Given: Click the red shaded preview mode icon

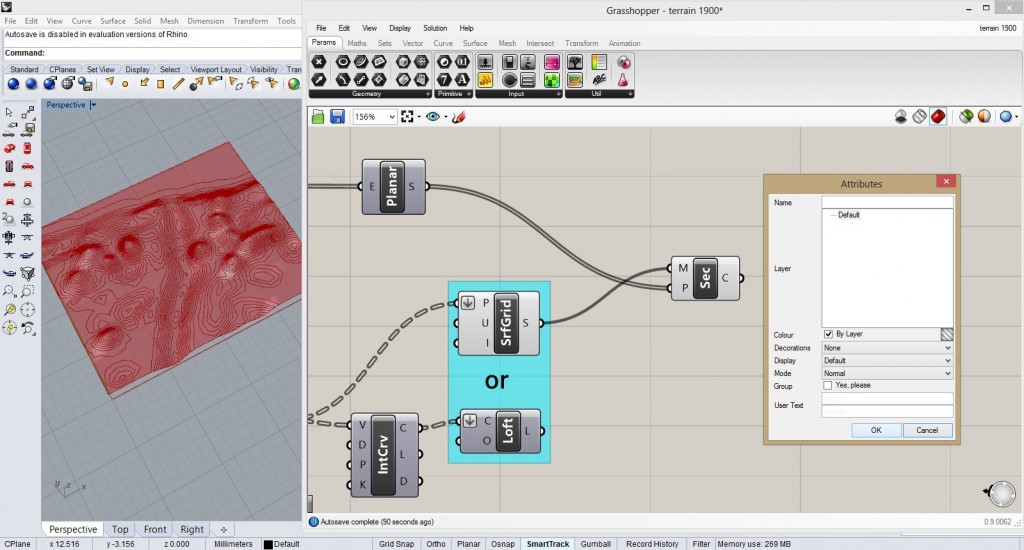Looking at the screenshot, I should pyautogui.click(x=938, y=117).
